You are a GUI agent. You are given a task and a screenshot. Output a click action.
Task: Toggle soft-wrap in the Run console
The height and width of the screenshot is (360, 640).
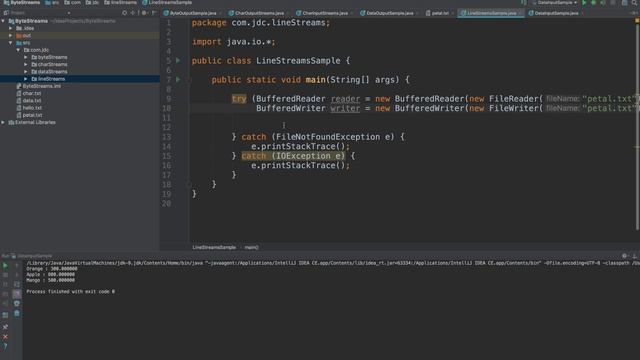pyautogui.click(x=17, y=284)
